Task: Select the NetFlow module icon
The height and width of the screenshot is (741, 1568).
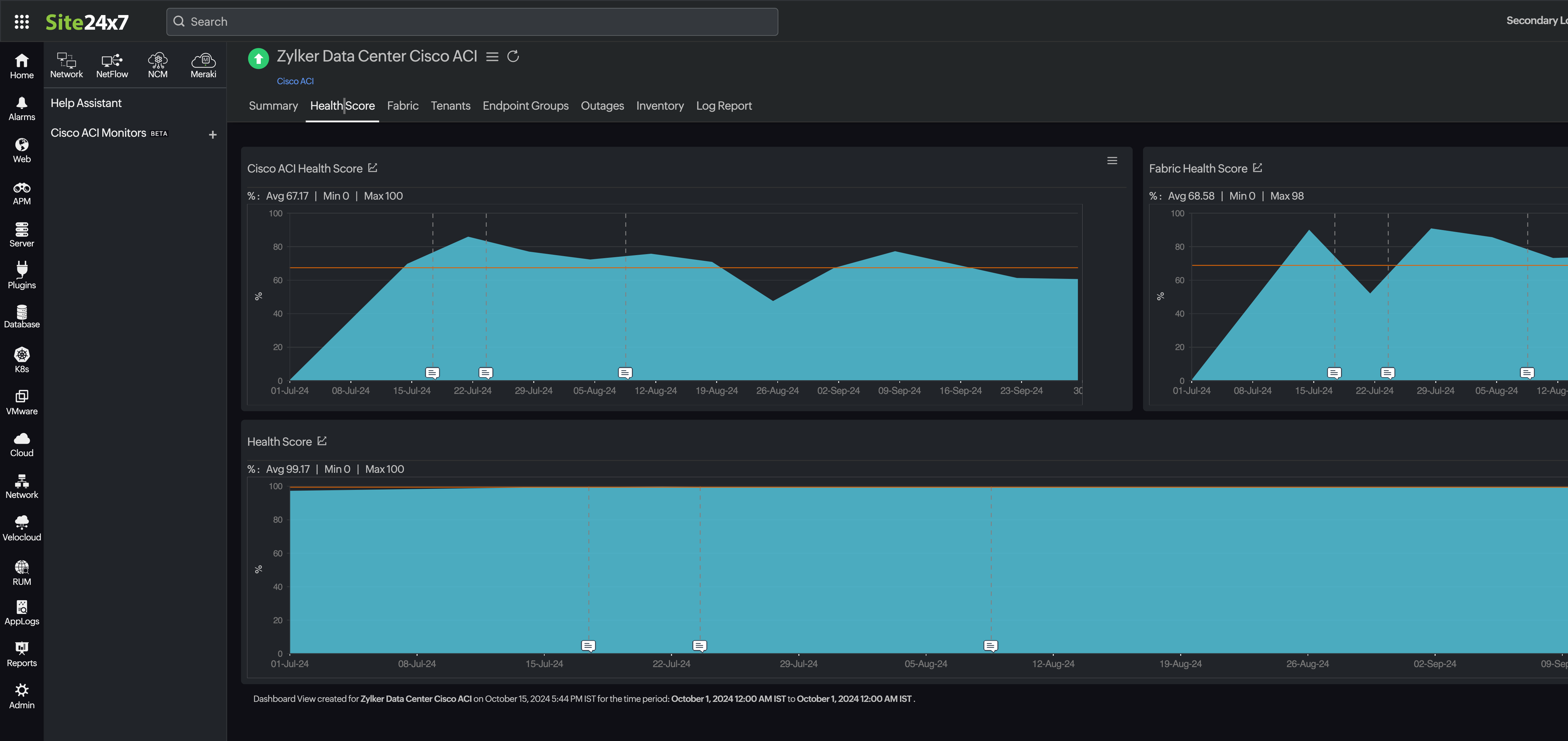Action: click(x=112, y=64)
